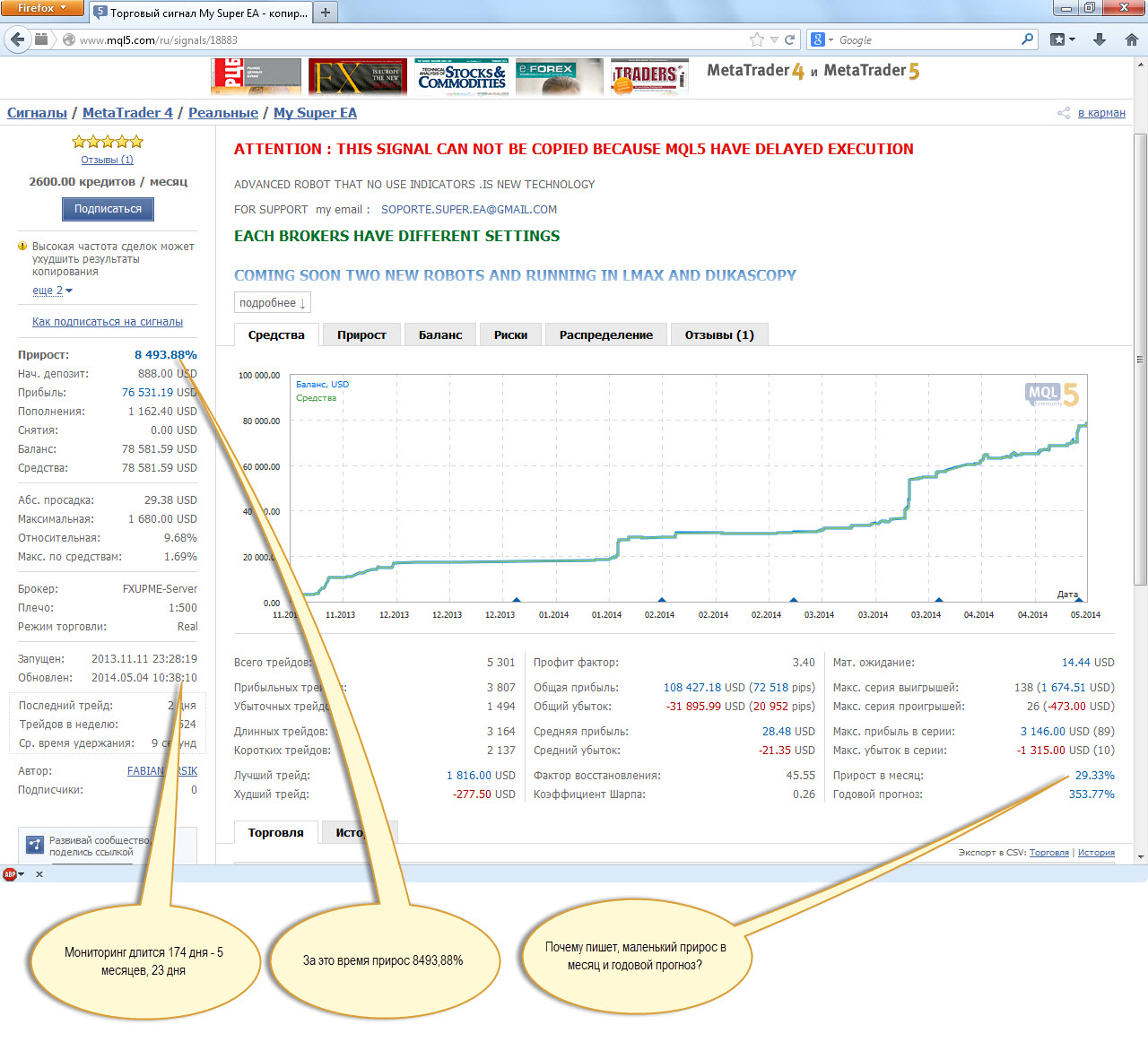This screenshot has width=1148, height=1042.
Task: Click the 'в карман' link
Action: pyautogui.click(x=1101, y=113)
